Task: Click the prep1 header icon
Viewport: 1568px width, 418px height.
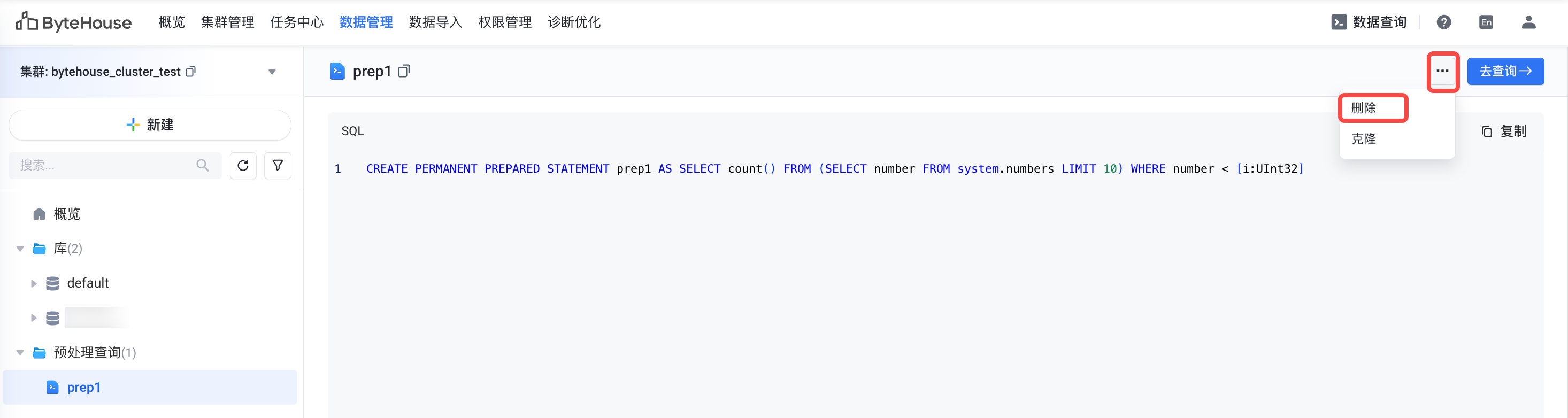Action: [x=337, y=72]
